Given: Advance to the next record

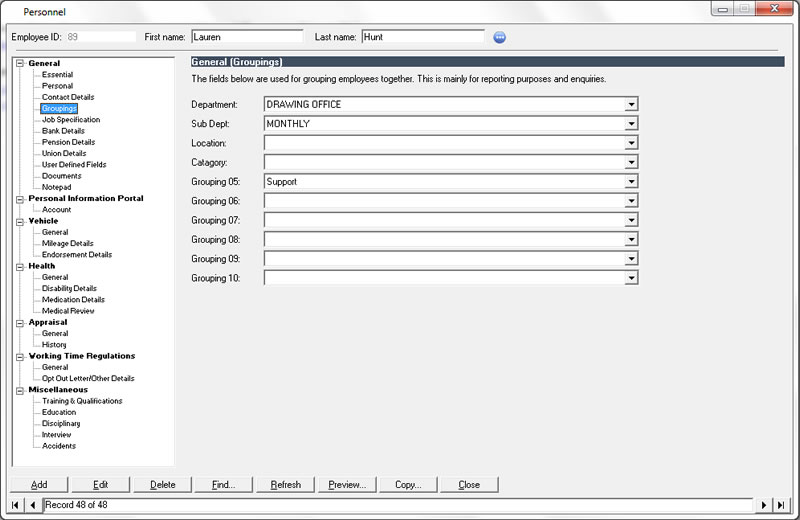Looking at the screenshot, I should coord(765,505).
